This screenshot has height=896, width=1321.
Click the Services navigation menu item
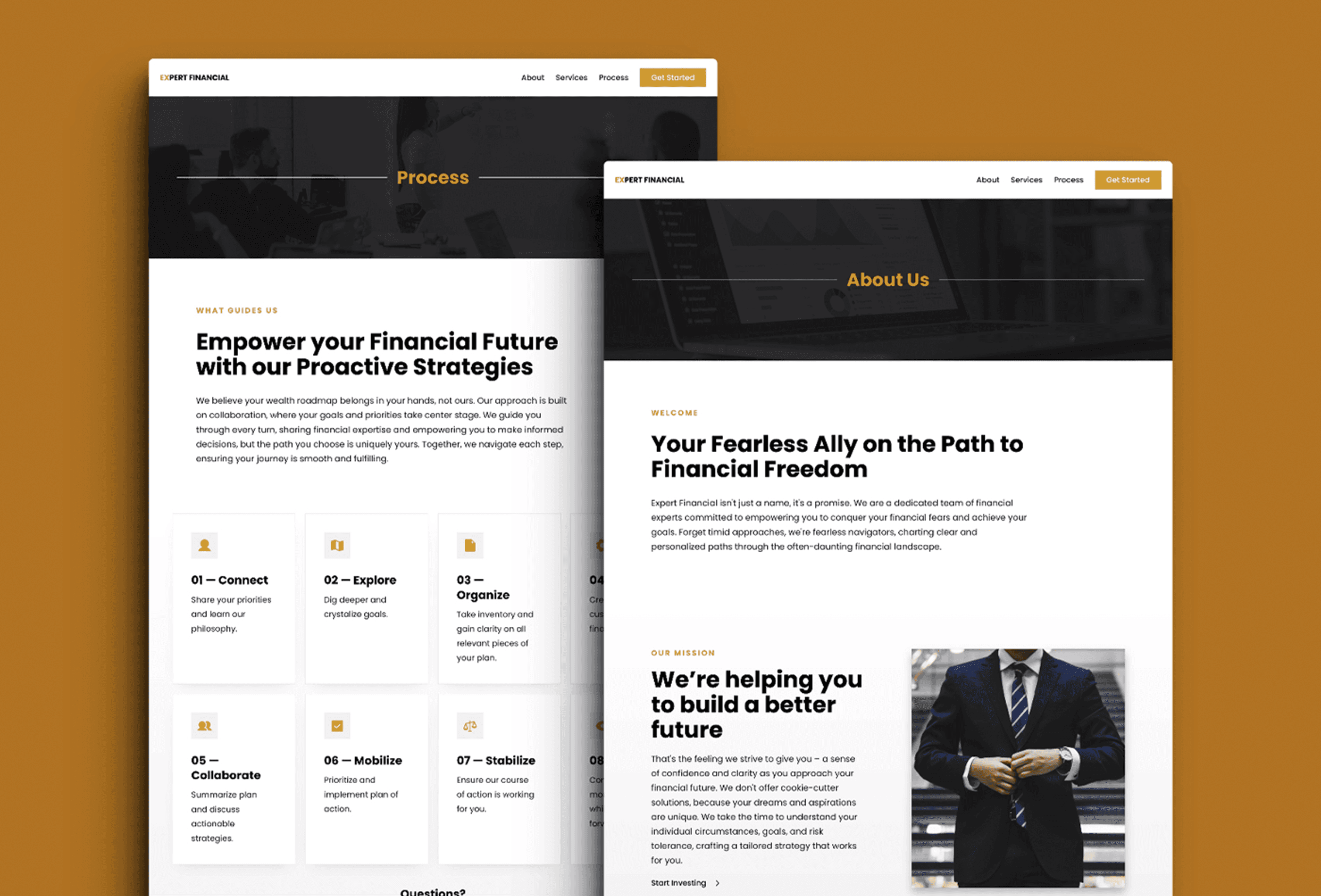point(1026,180)
